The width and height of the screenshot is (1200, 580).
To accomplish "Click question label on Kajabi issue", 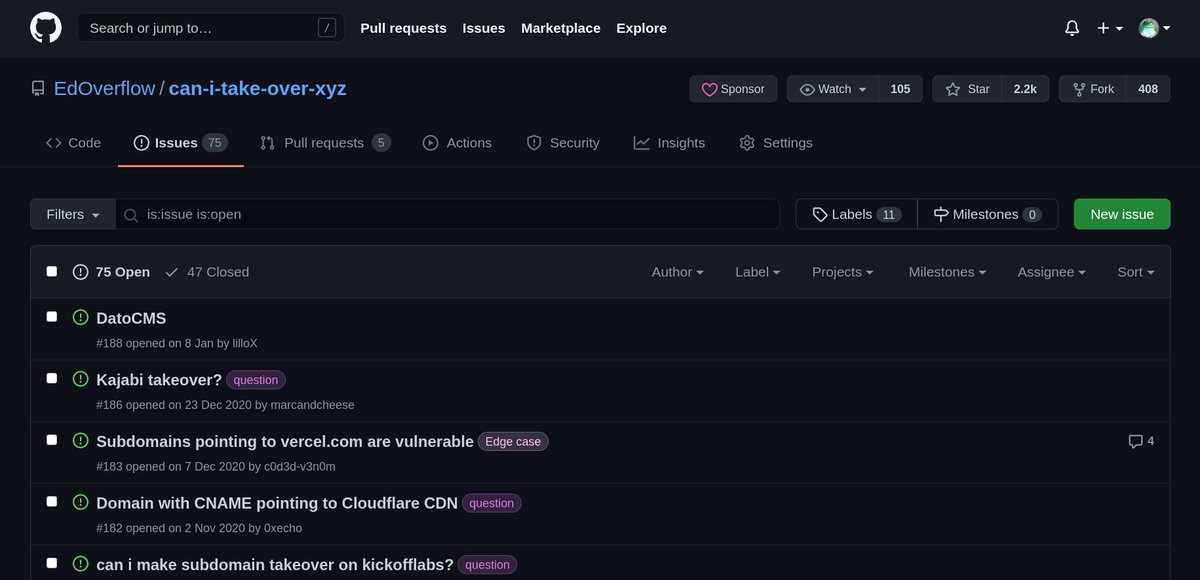I will click(256, 380).
